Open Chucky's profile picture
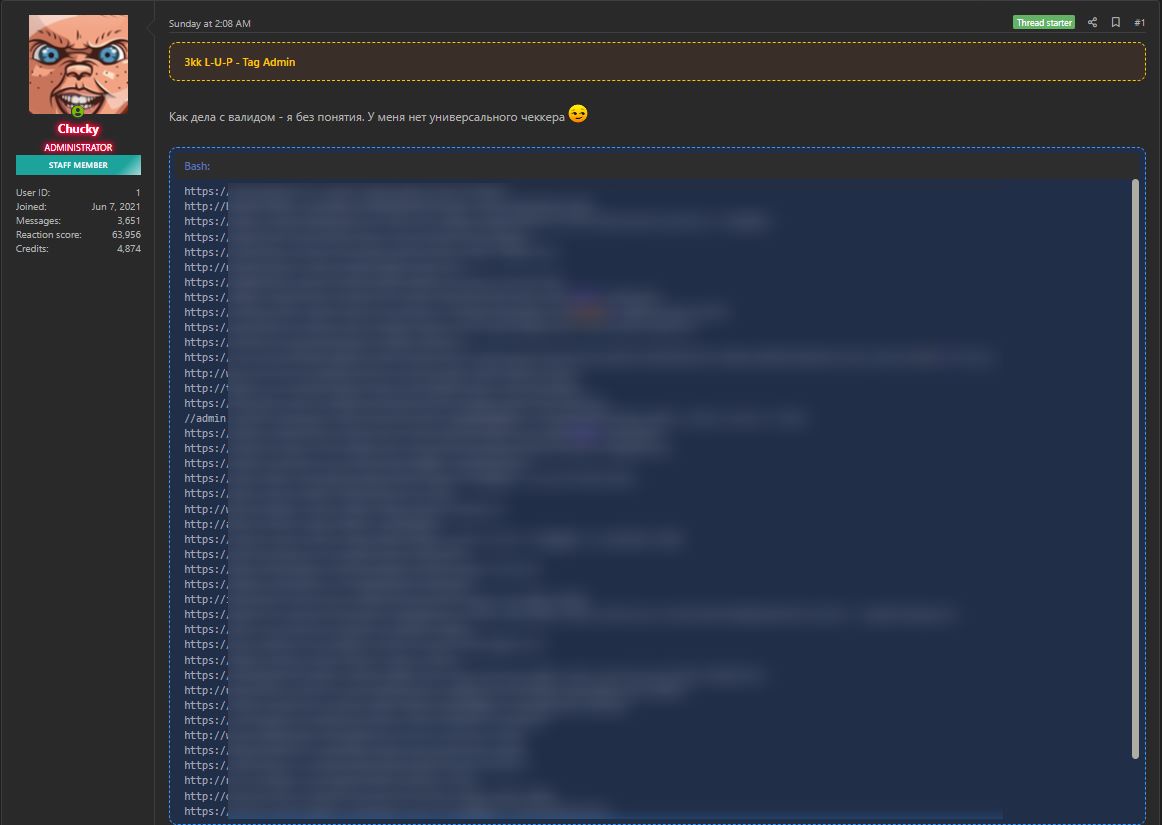 pyautogui.click(x=77, y=63)
